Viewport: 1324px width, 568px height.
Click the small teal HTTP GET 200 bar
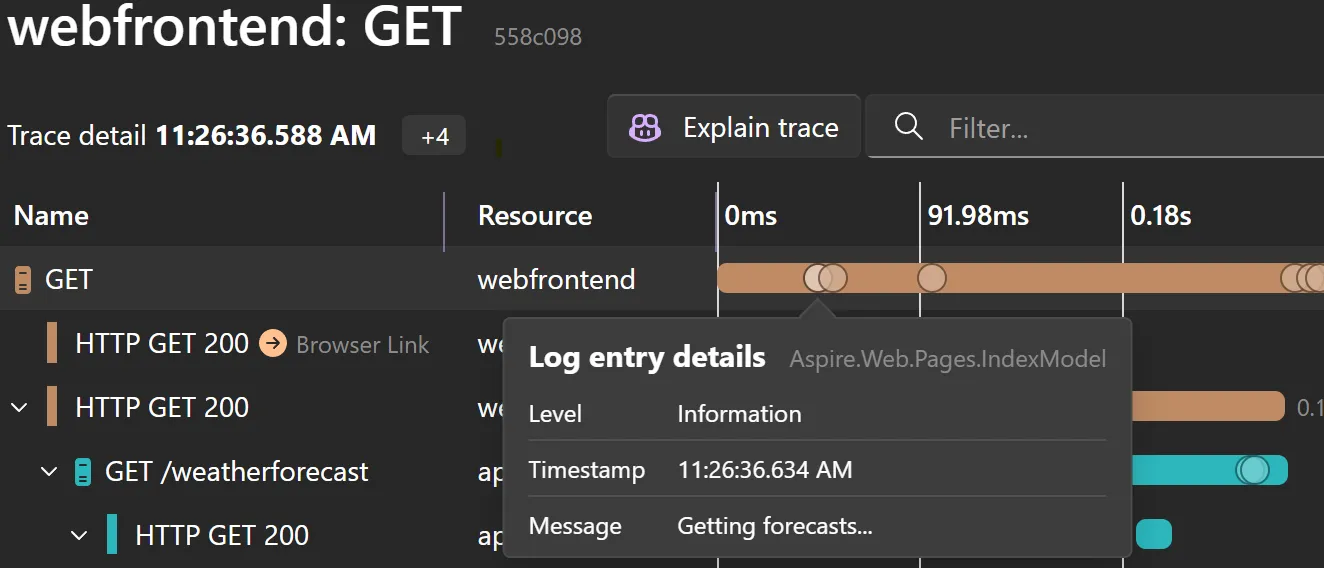(1154, 534)
